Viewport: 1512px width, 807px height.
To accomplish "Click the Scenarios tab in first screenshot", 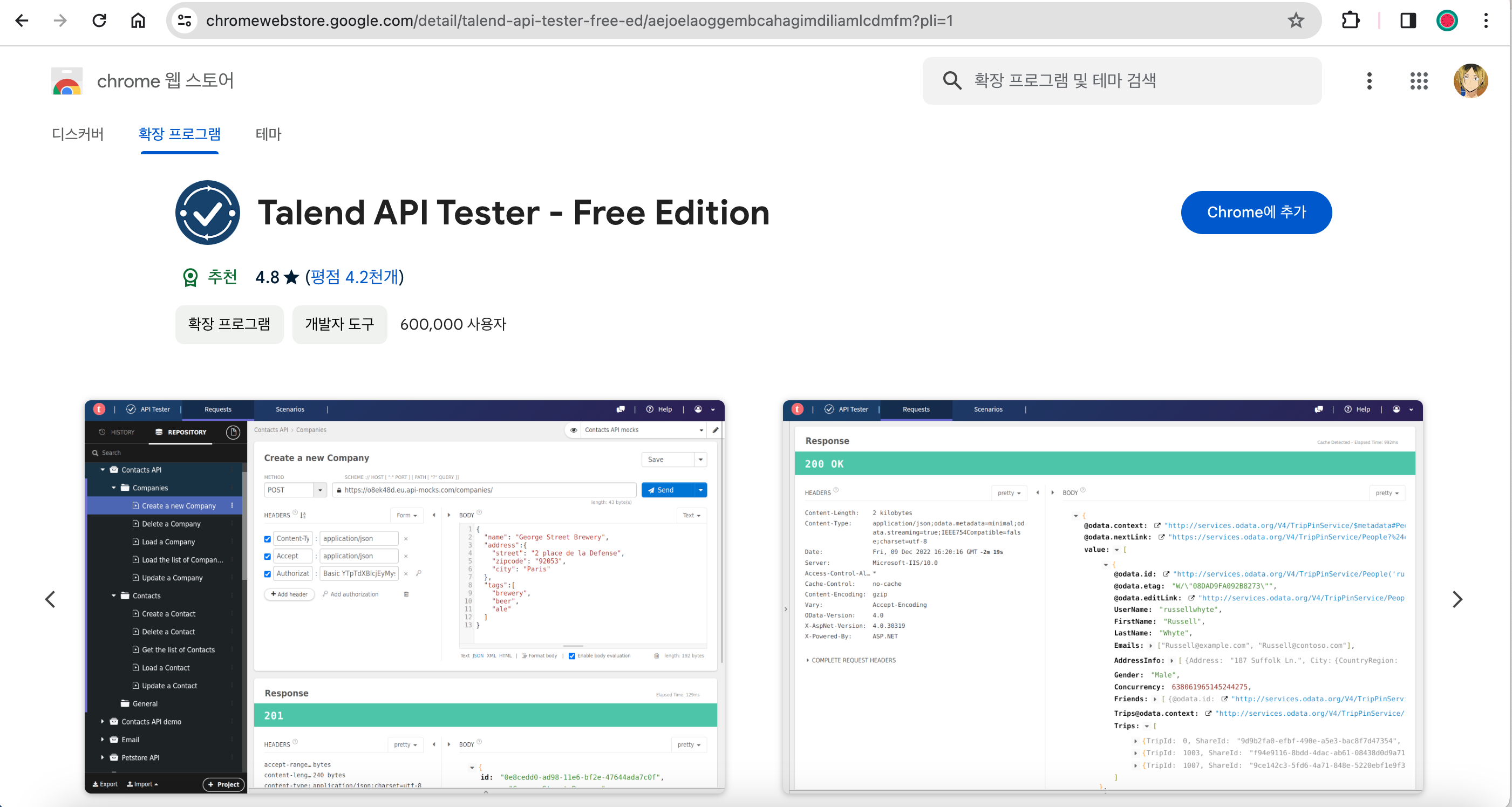I will point(290,409).
